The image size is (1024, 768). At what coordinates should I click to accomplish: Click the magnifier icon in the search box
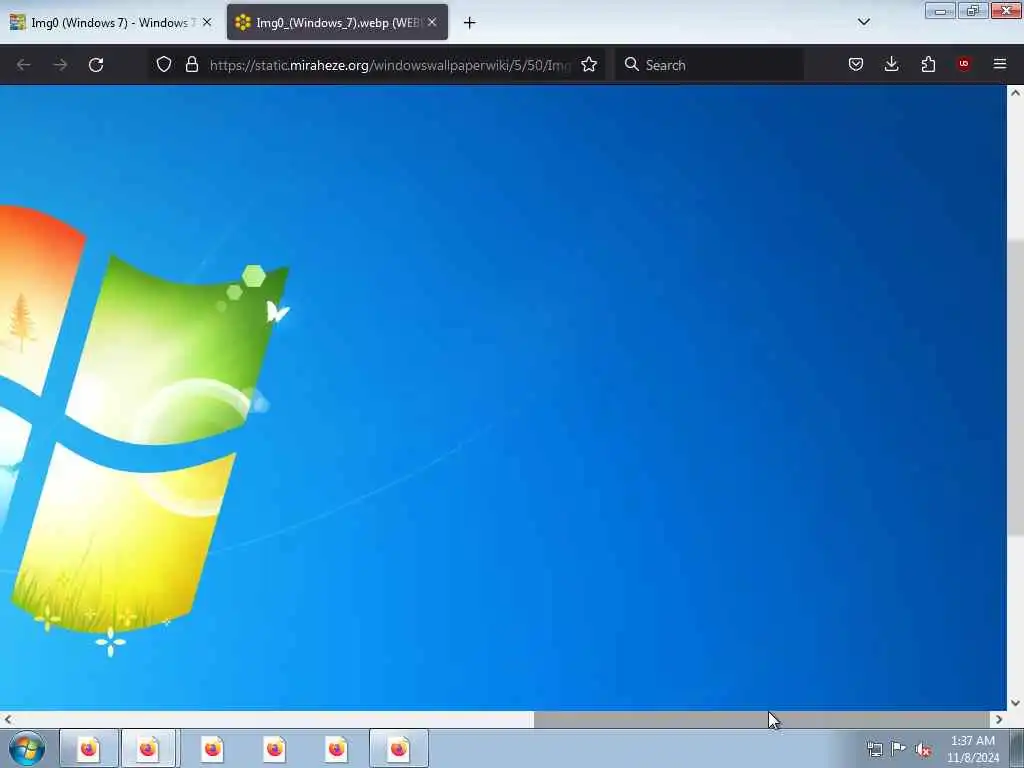[632, 64]
